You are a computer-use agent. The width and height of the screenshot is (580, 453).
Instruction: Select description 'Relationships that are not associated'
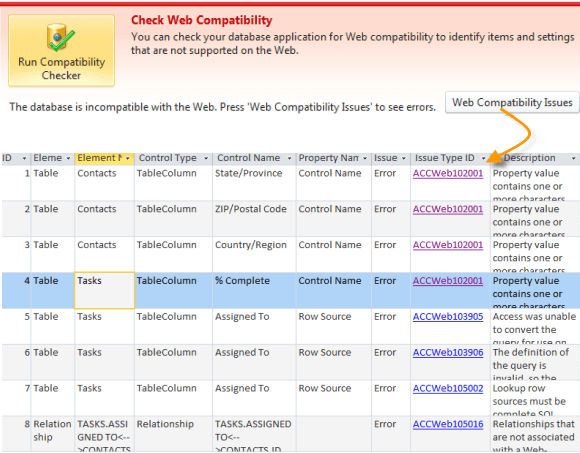535,433
